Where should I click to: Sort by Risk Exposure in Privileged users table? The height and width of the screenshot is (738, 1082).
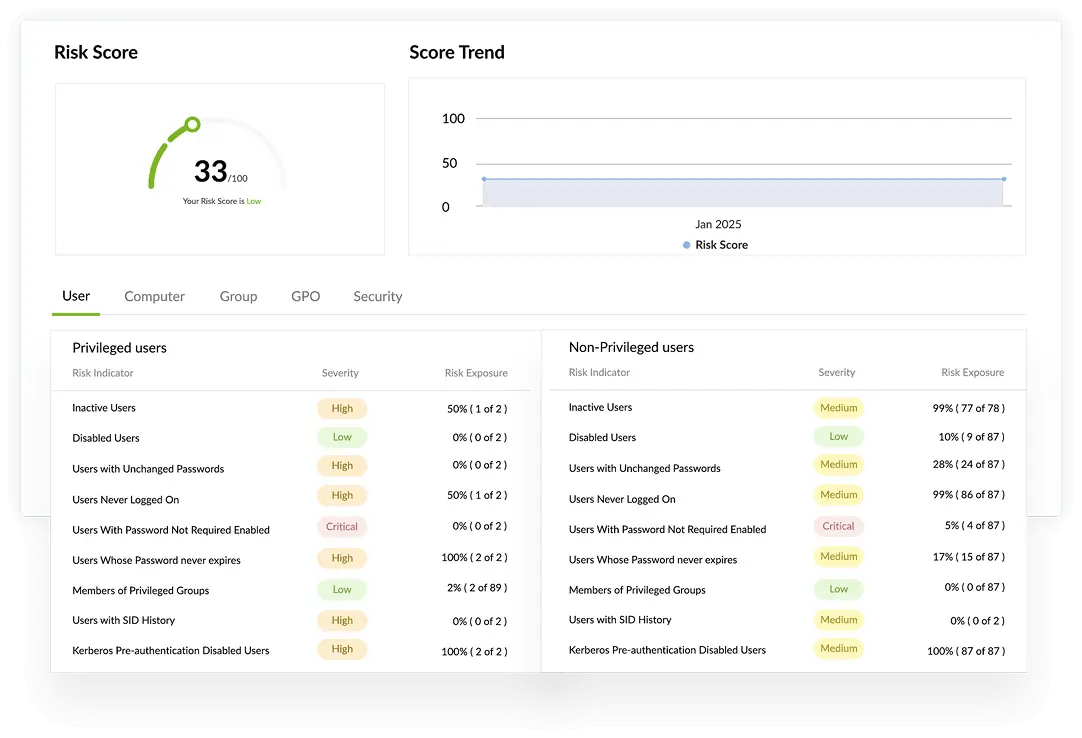[x=476, y=373]
